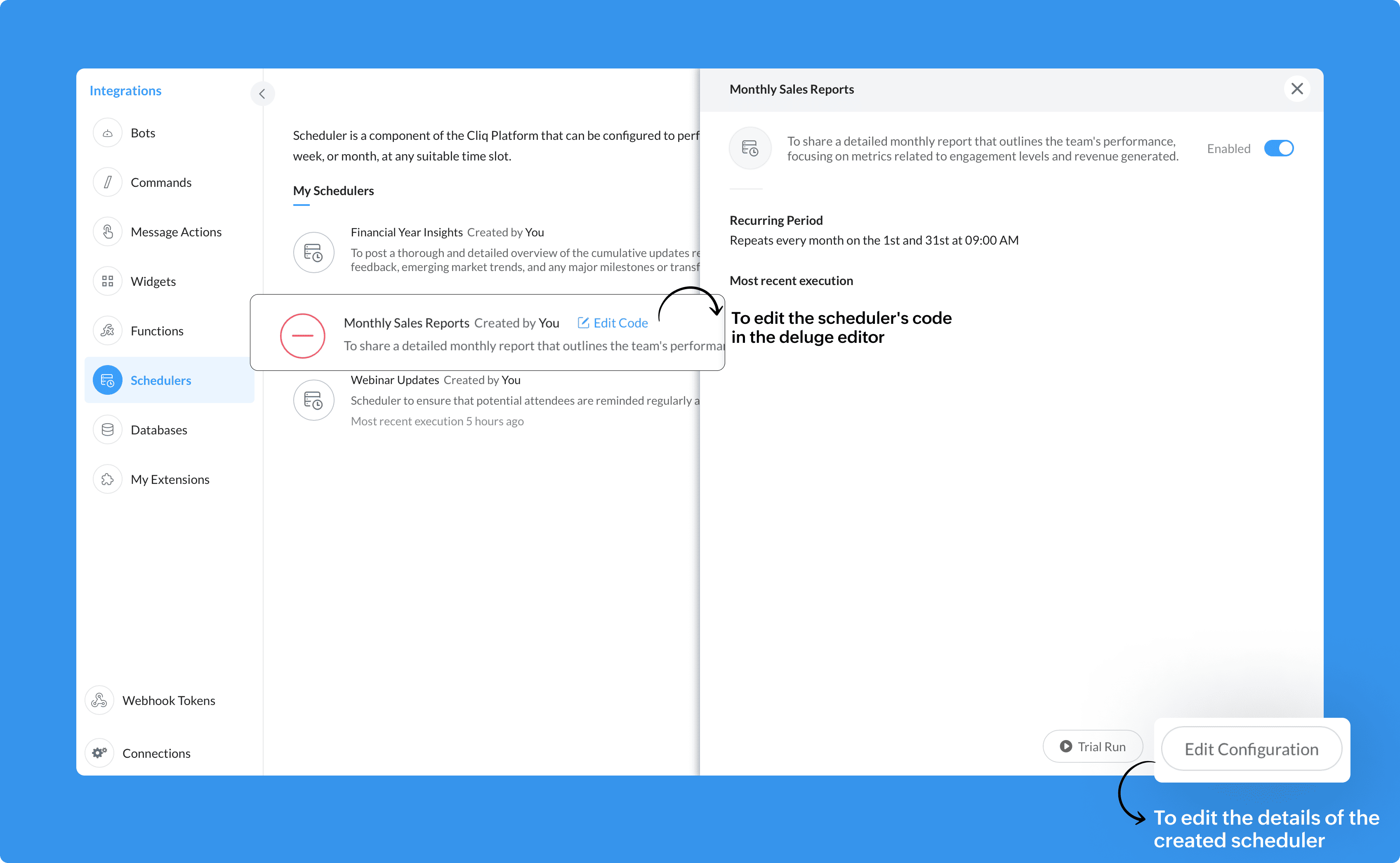The width and height of the screenshot is (1400, 863).
Task: Click the Schedulers icon in sidebar
Action: 108,380
